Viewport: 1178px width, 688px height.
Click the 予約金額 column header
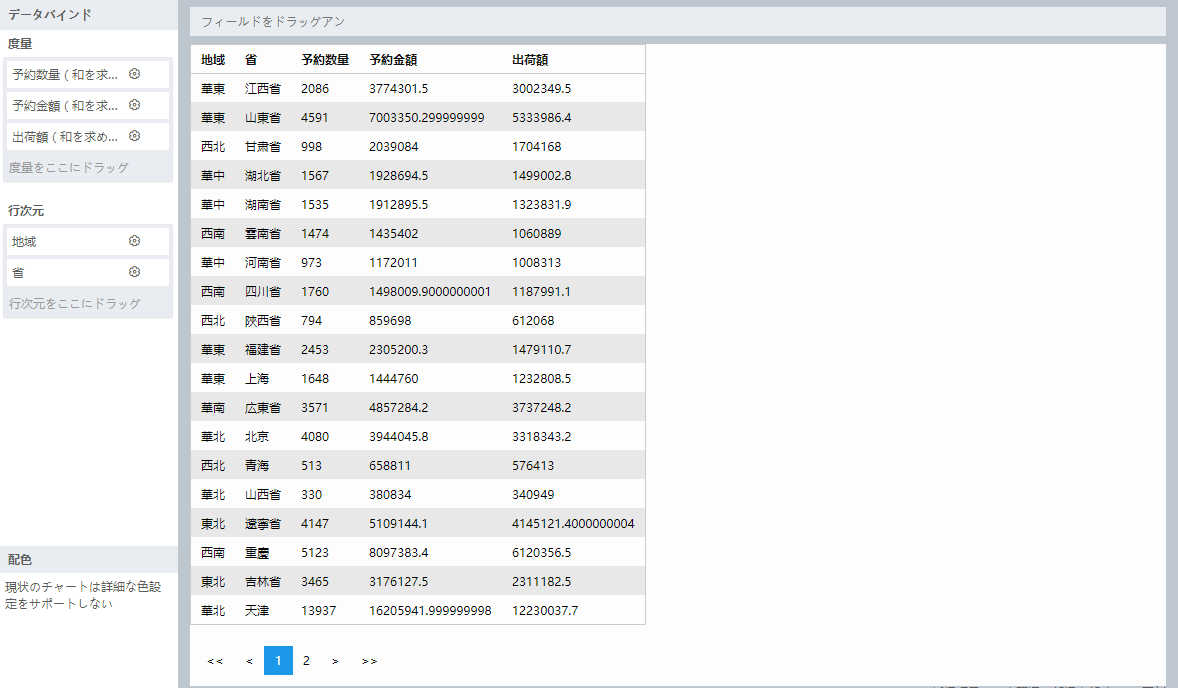click(393, 59)
